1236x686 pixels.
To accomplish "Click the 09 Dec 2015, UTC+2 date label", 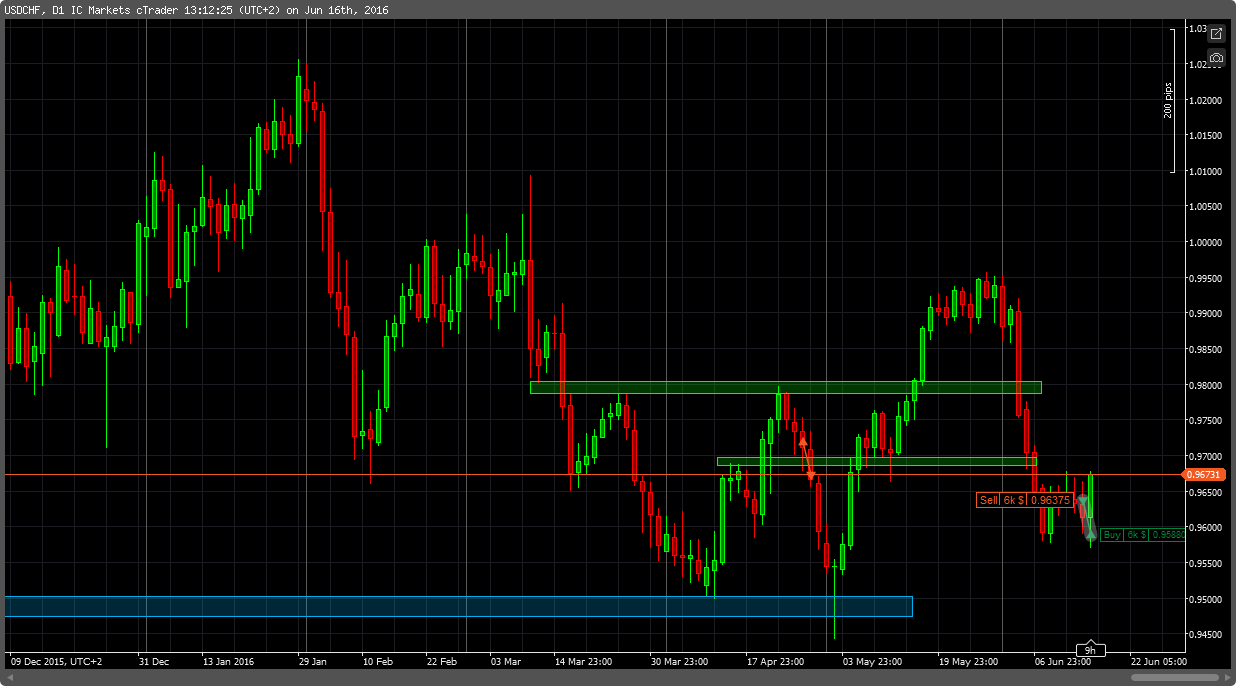I will click(56, 661).
